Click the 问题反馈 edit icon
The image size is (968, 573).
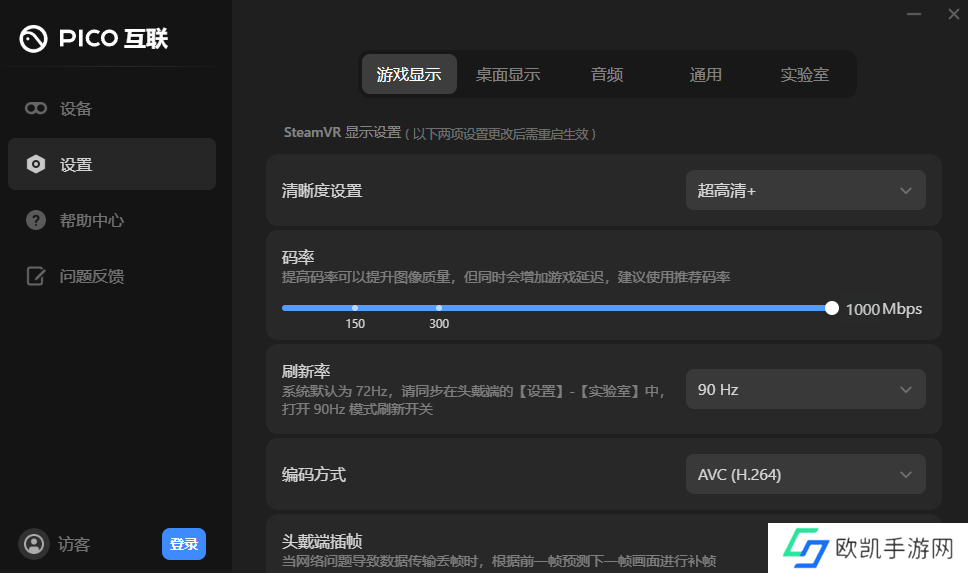pos(36,276)
